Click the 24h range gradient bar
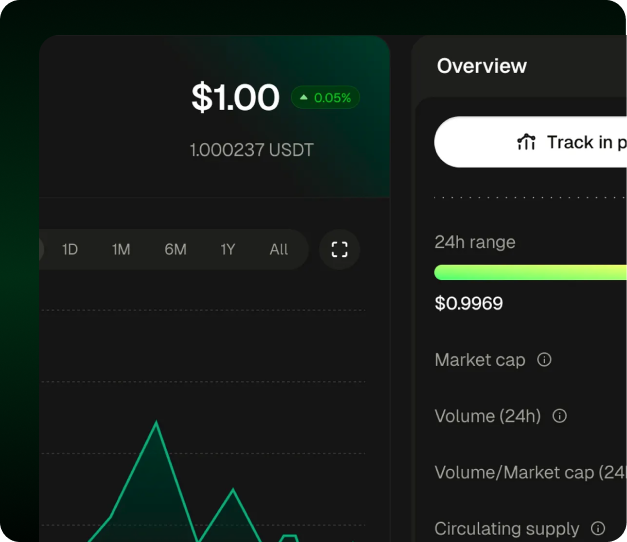Viewport: 627px width, 542px height. 530,272
